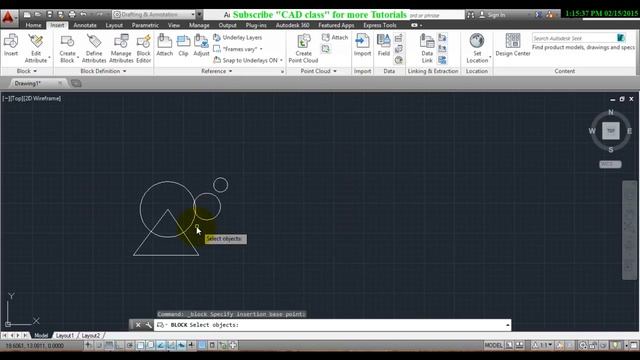Viewport: 640px width, 360px height.
Task: Switch to the Annotate ribbon tab
Action: coord(85,25)
